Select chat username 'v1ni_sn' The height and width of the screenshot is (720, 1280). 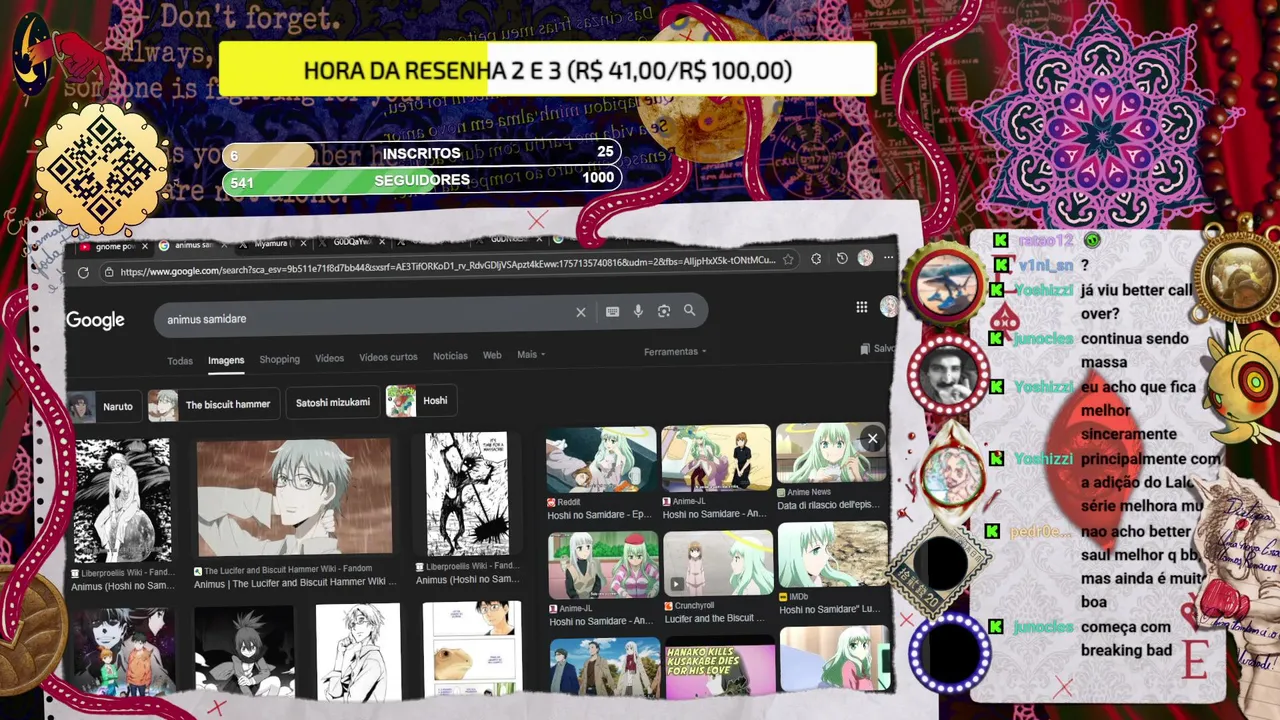[x=1046, y=265]
